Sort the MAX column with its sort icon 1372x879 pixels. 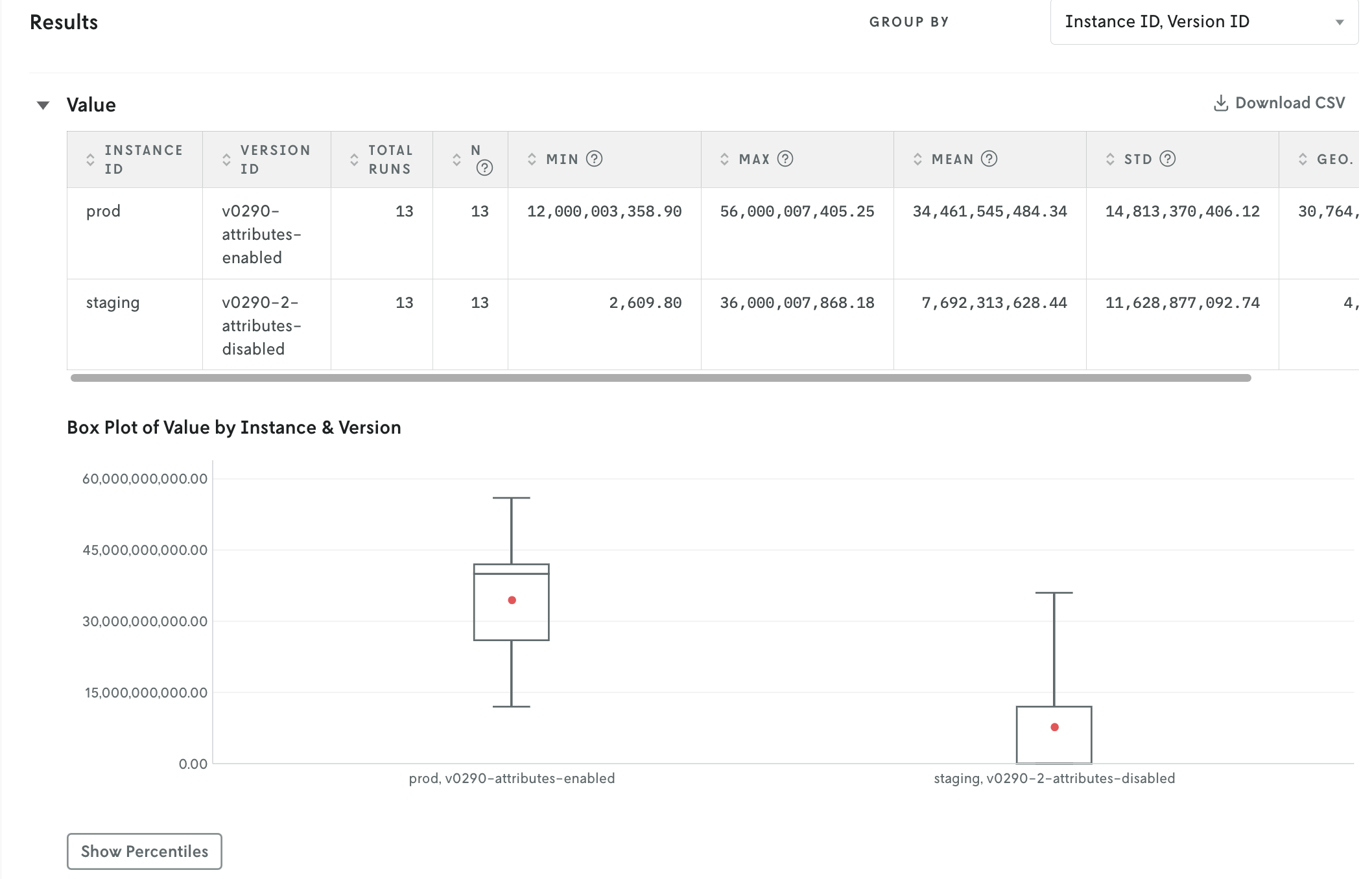click(x=724, y=159)
